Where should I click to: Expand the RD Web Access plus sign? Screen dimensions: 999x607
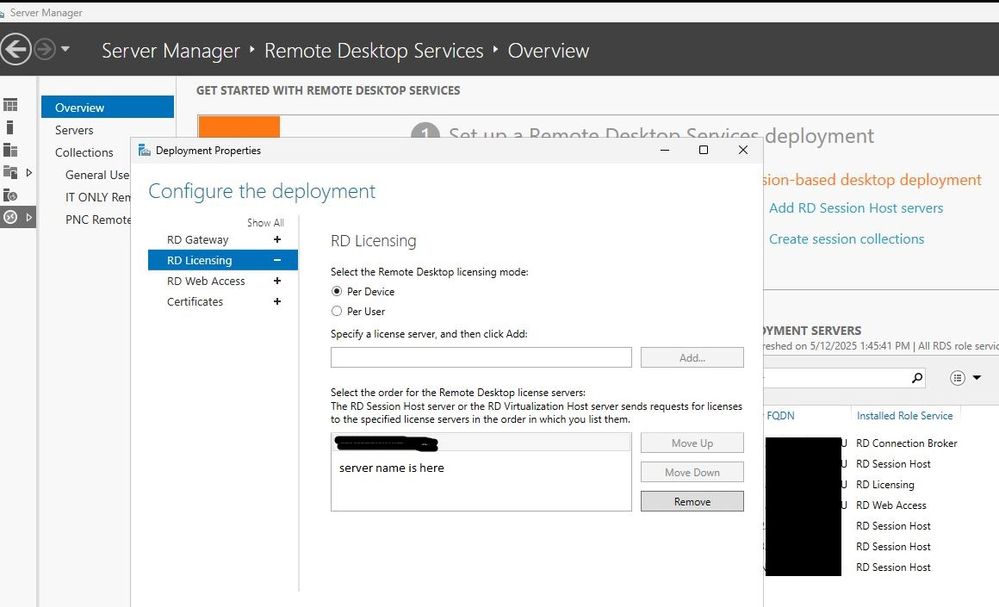pos(277,281)
